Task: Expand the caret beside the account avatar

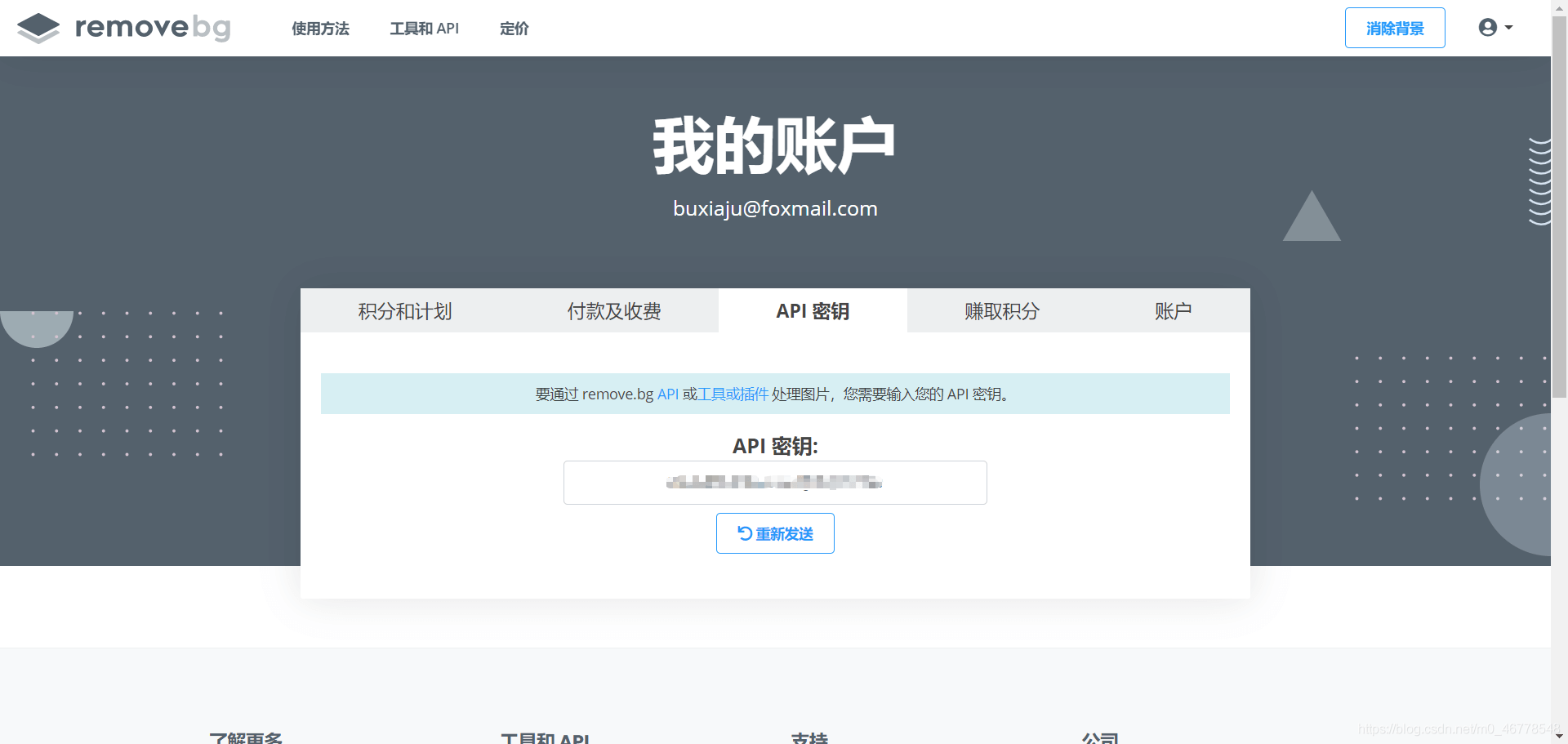Action: pyautogui.click(x=1508, y=28)
